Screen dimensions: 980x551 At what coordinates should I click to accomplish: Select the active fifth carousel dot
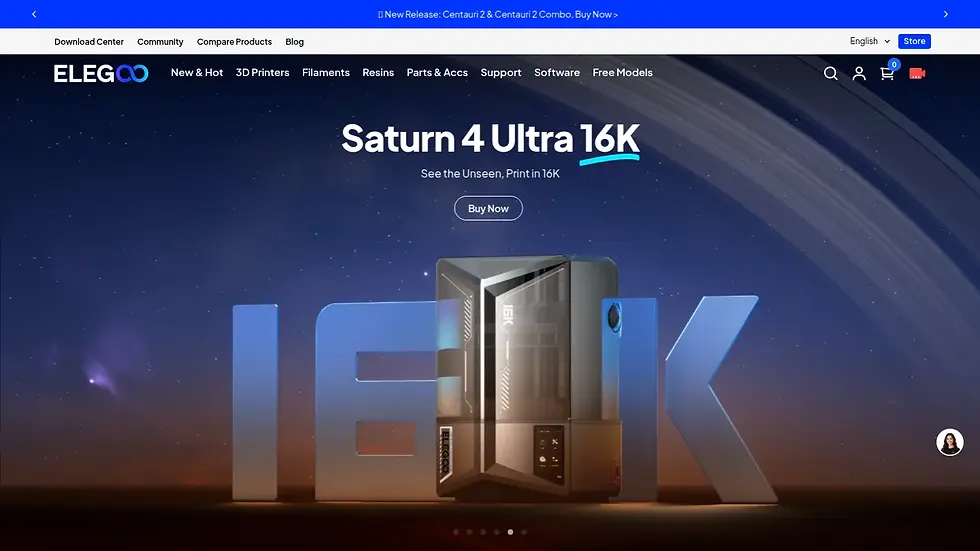click(511, 532)
